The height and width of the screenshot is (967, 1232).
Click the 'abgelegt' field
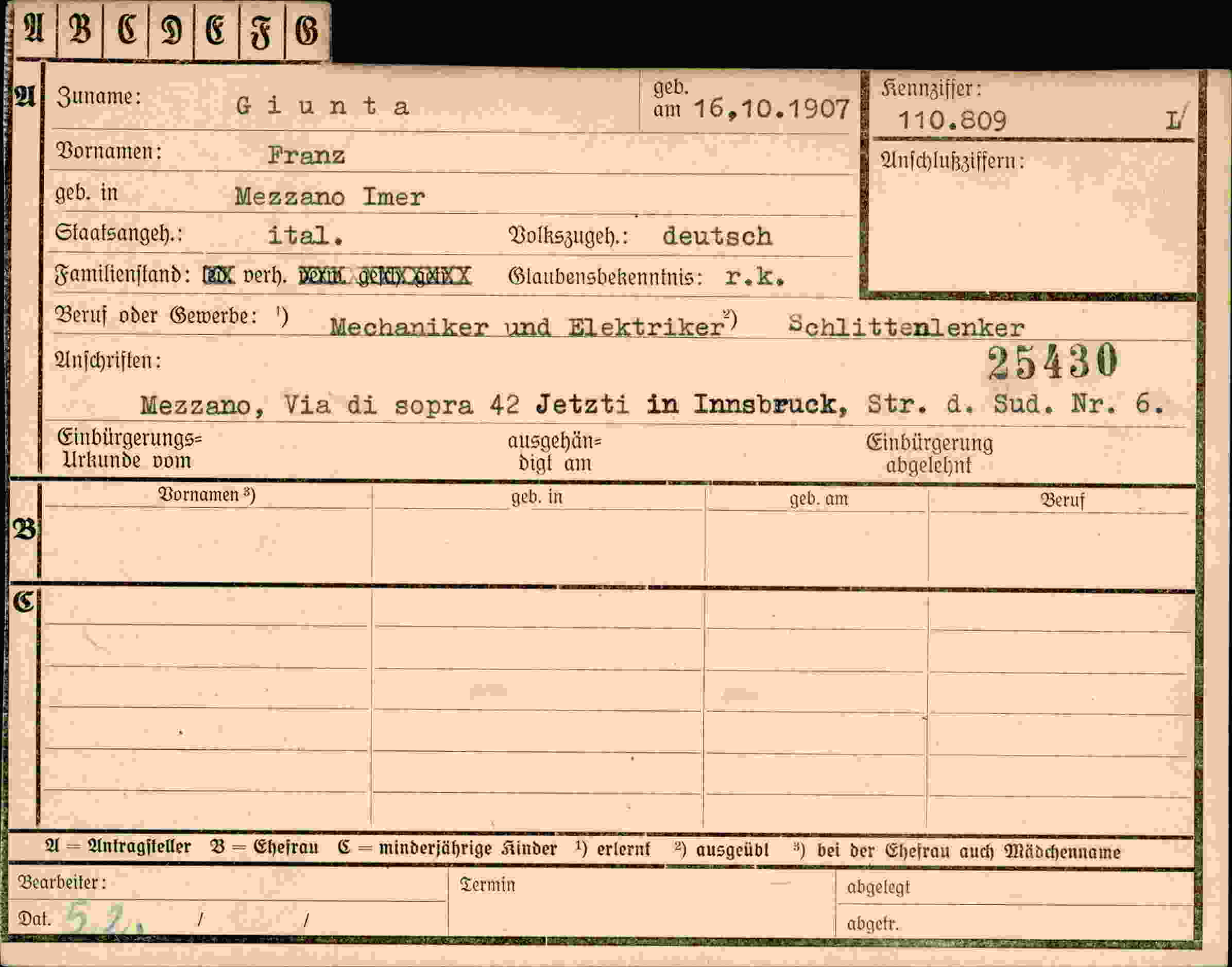click(1015, 888)
